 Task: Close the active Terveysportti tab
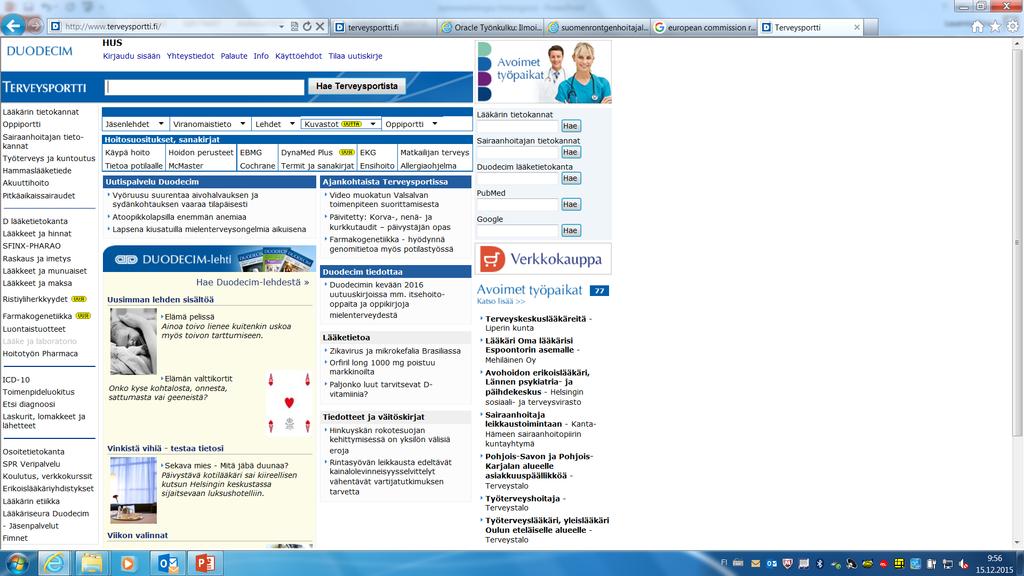coord(857,27)
